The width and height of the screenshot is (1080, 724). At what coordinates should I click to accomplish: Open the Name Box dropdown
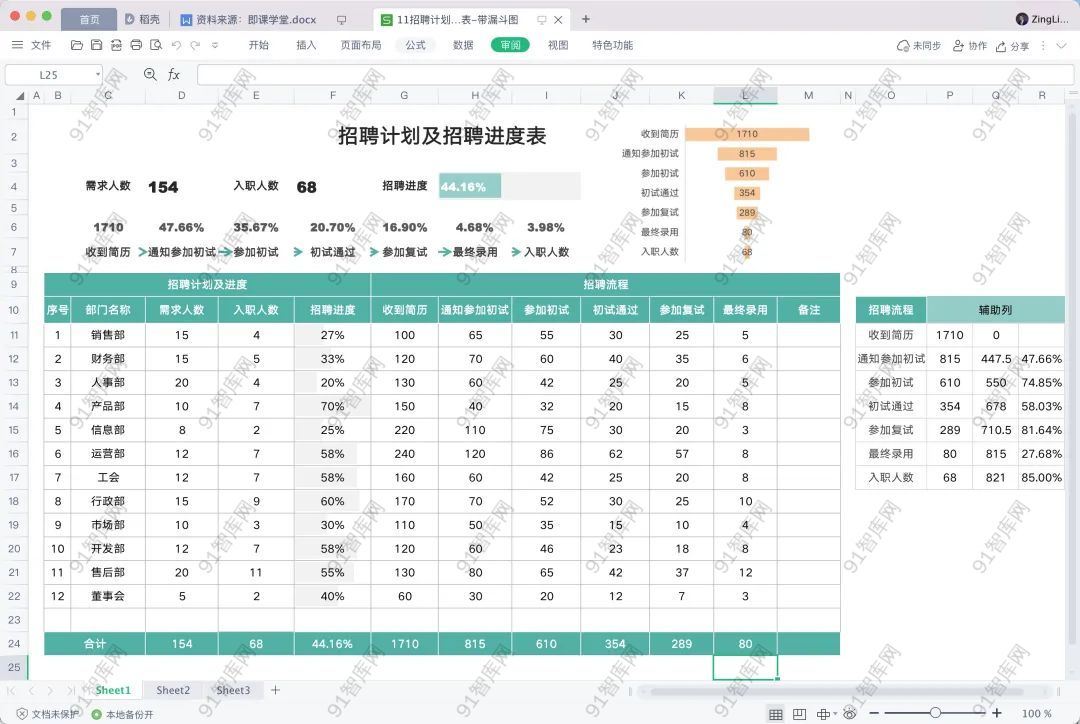point(98,74)
